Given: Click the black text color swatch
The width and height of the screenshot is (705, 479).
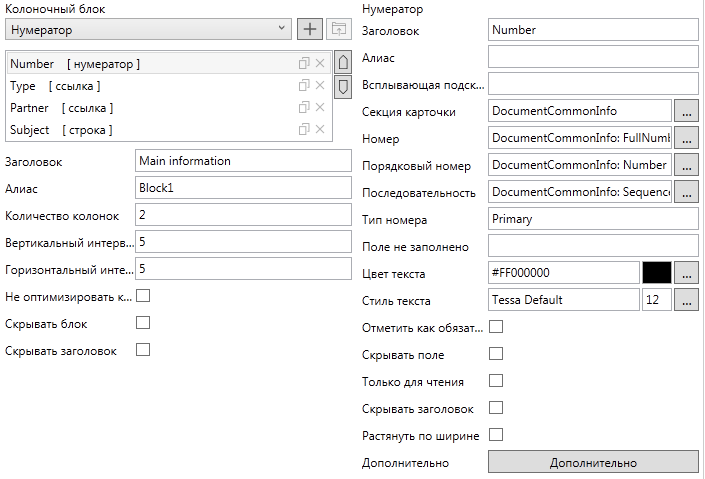Looking at the screenshot, I should coord(656,272).
